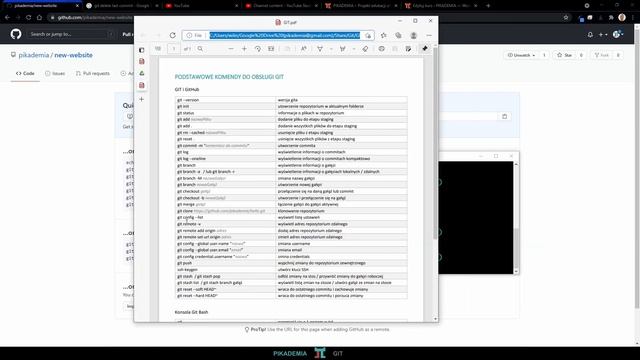This screenshot has height=360, width=640.
Task: Expand the Draw tool options arrow
Action: pyautogui.click(x=331, y=49)
